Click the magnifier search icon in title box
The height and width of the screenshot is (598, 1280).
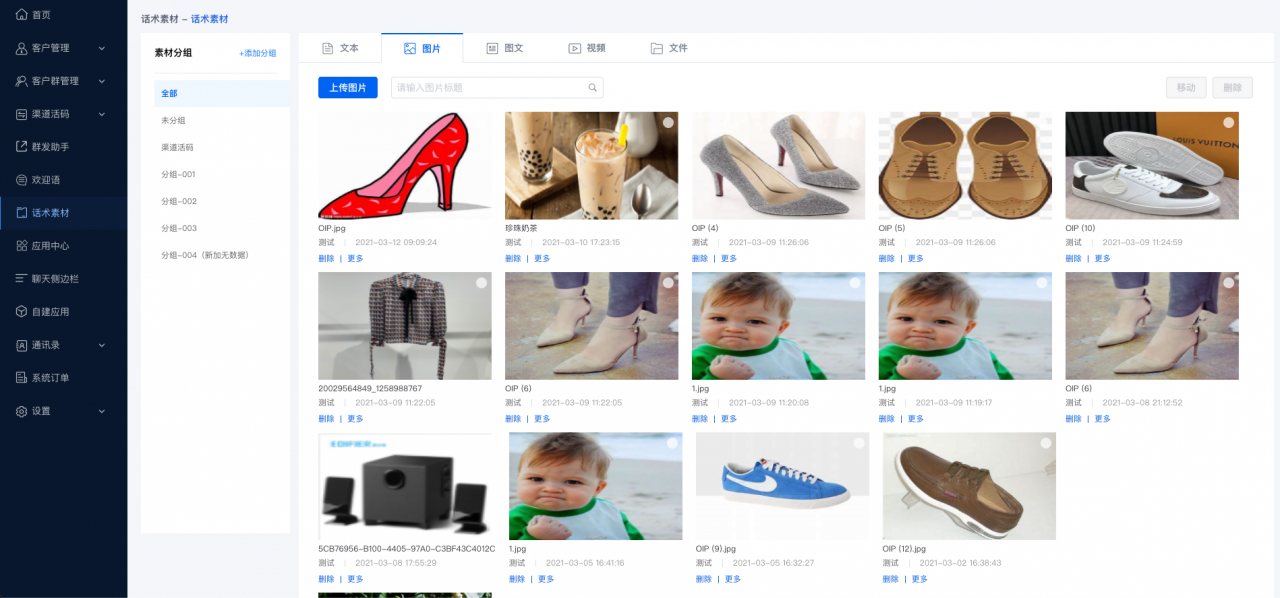tap(592, 88)
